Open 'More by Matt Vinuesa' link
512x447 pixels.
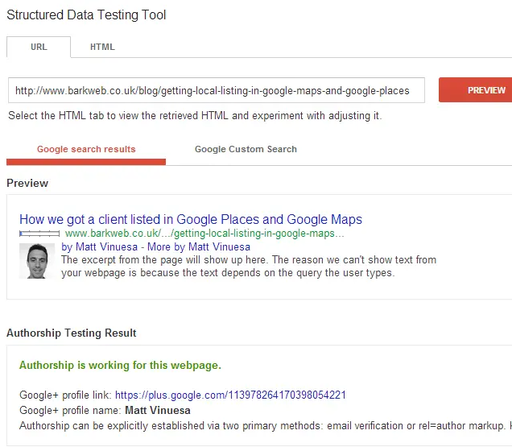(x=199, y=247)
